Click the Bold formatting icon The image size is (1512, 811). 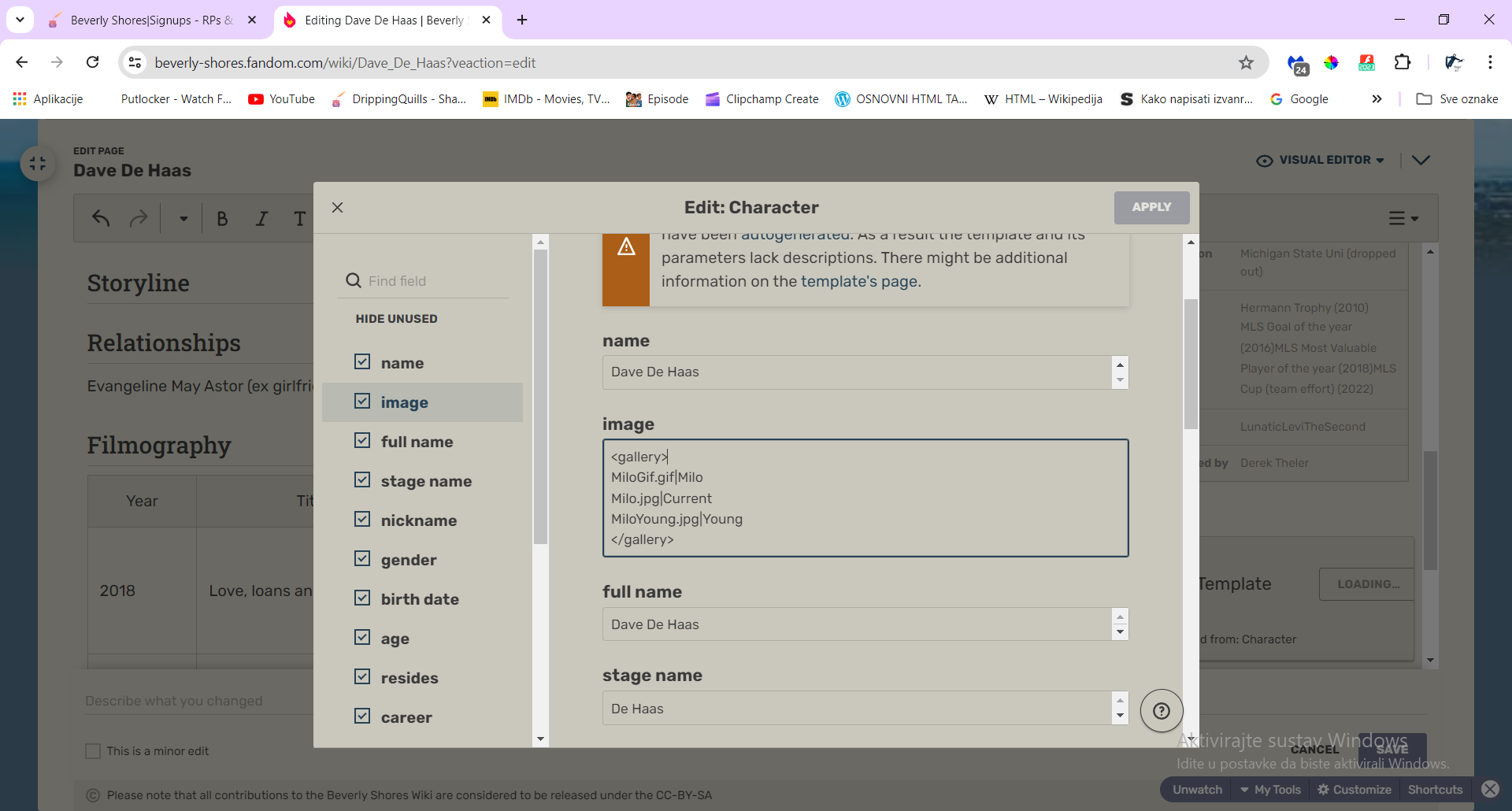pyautogui.click(x=222, y=219)
